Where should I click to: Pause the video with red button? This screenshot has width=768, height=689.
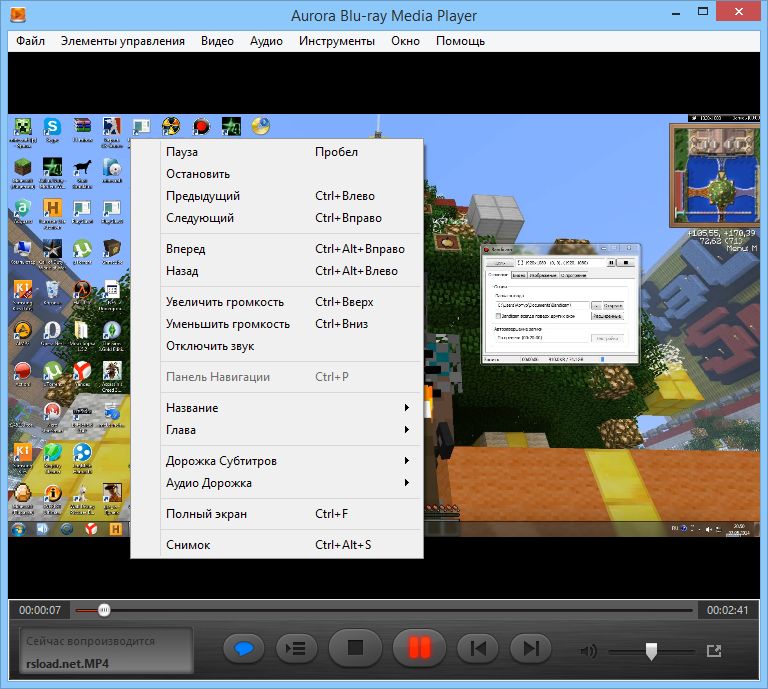click(x=419, y=648)
